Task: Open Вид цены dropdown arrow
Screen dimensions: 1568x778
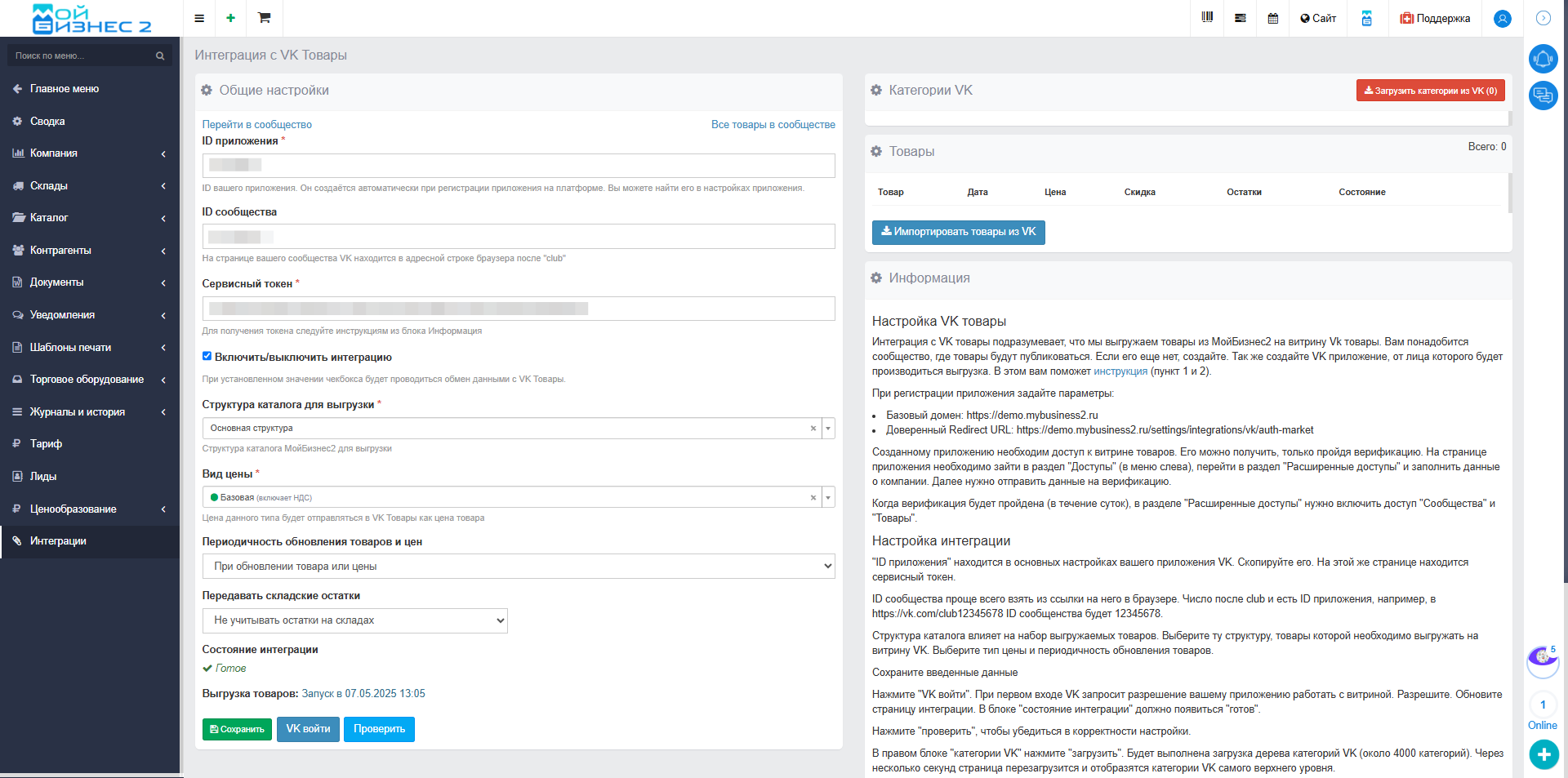Action: (828, 497)
